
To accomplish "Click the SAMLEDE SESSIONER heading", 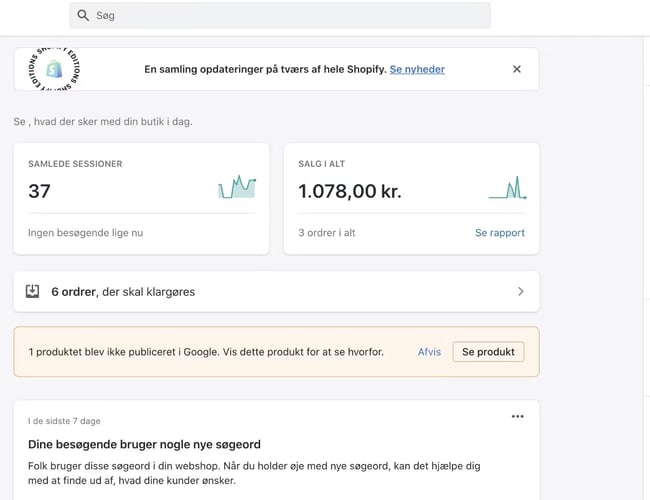I will [75, 164].
